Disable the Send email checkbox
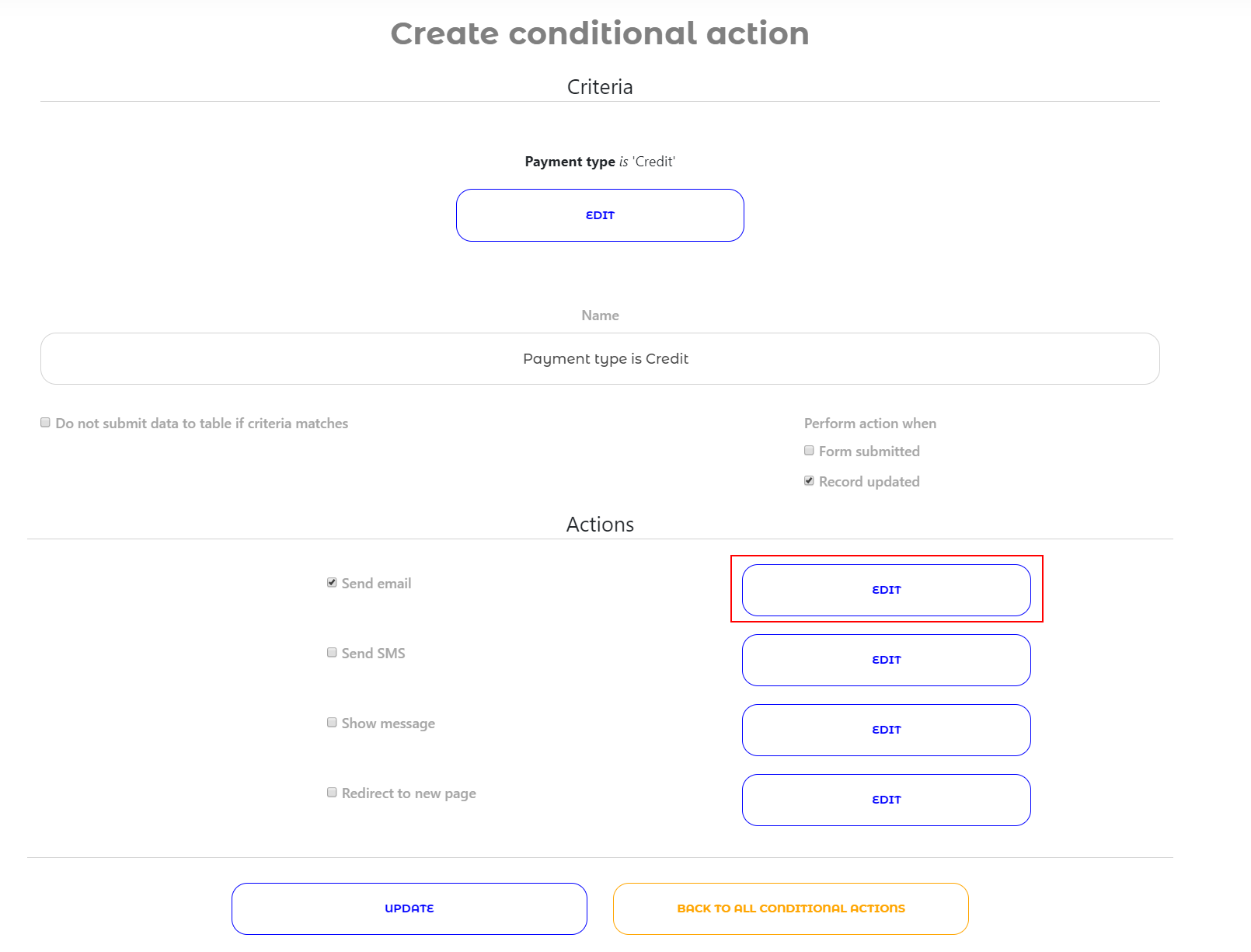The width and height of the screenshot is (1251, 952). (x=332, y=583)
